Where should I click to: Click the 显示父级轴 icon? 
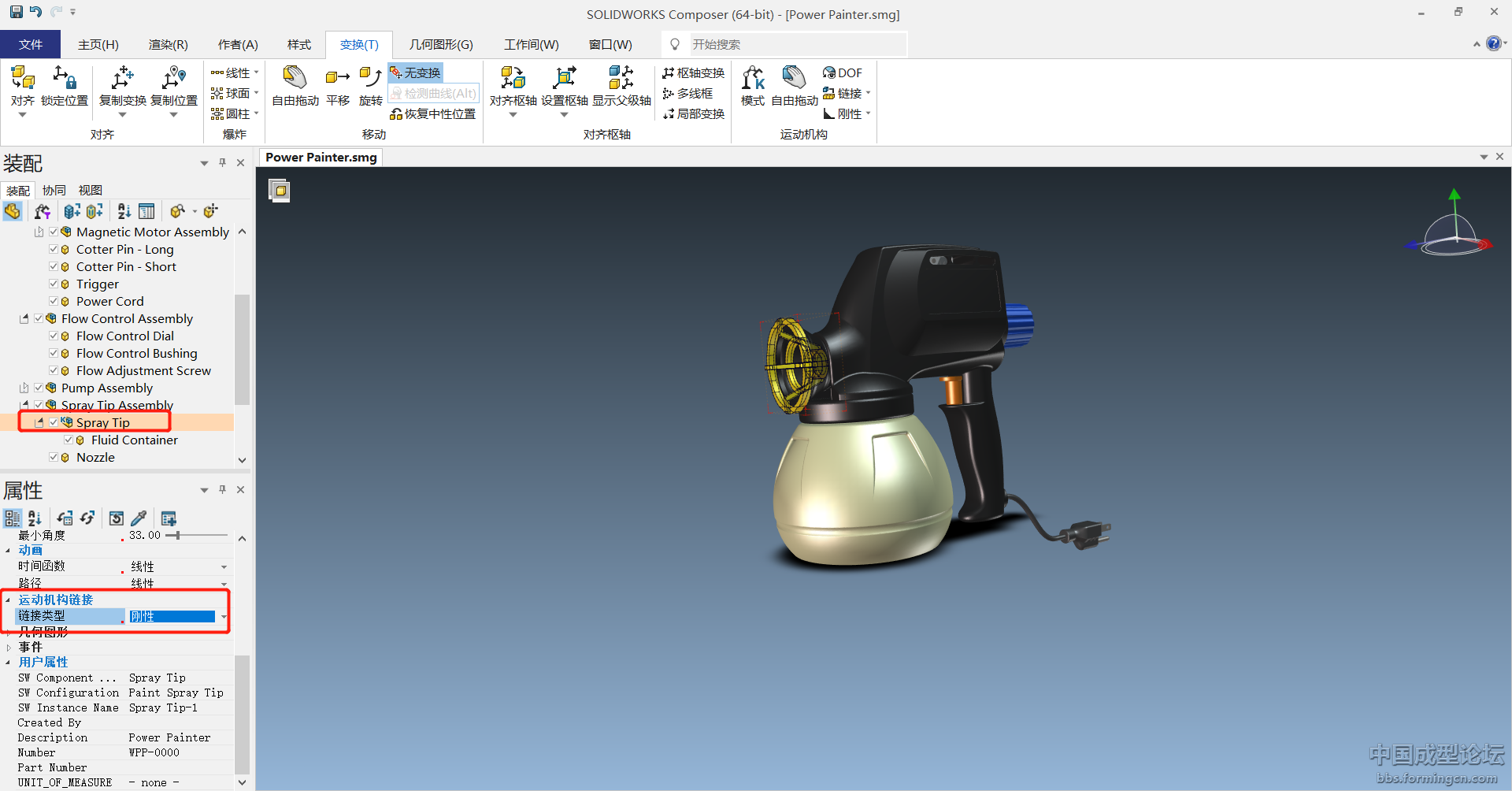[x=621, y=85]
